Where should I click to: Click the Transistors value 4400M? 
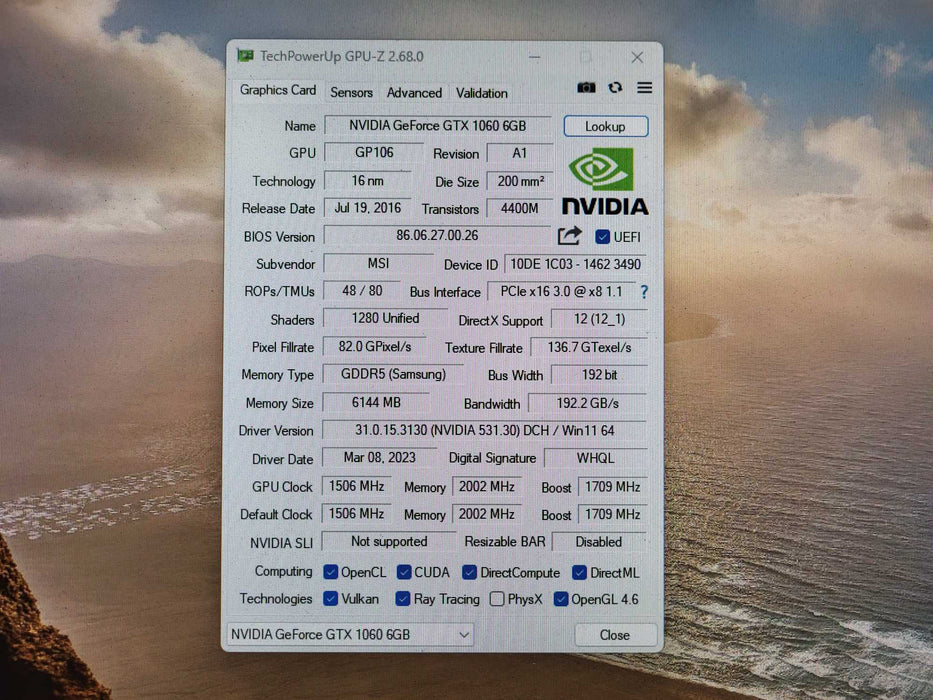[x=519, y=208]
